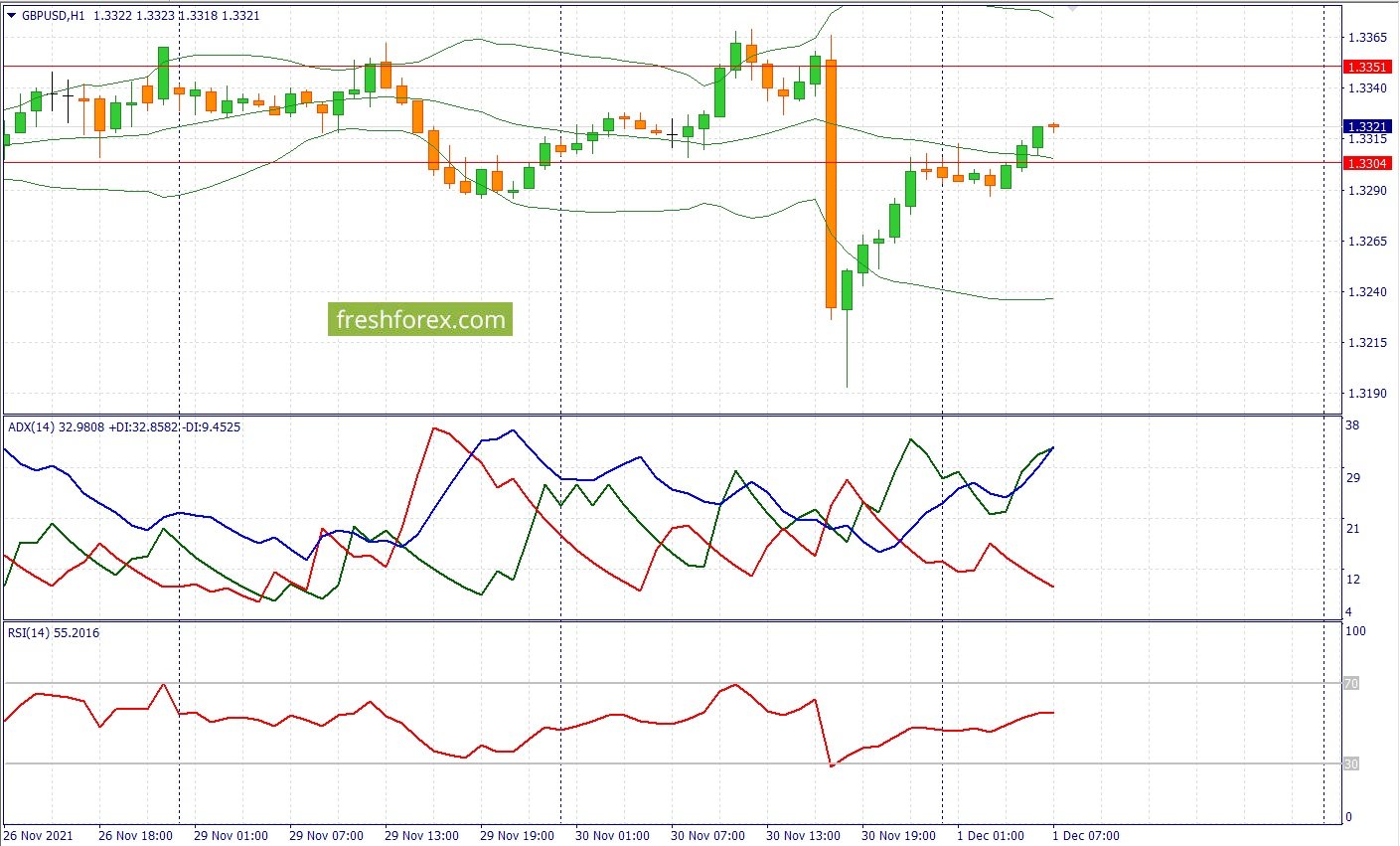The image size is (1400, 846).
Task: Click the RSI level 30 label
Action: coord(1351,764)
